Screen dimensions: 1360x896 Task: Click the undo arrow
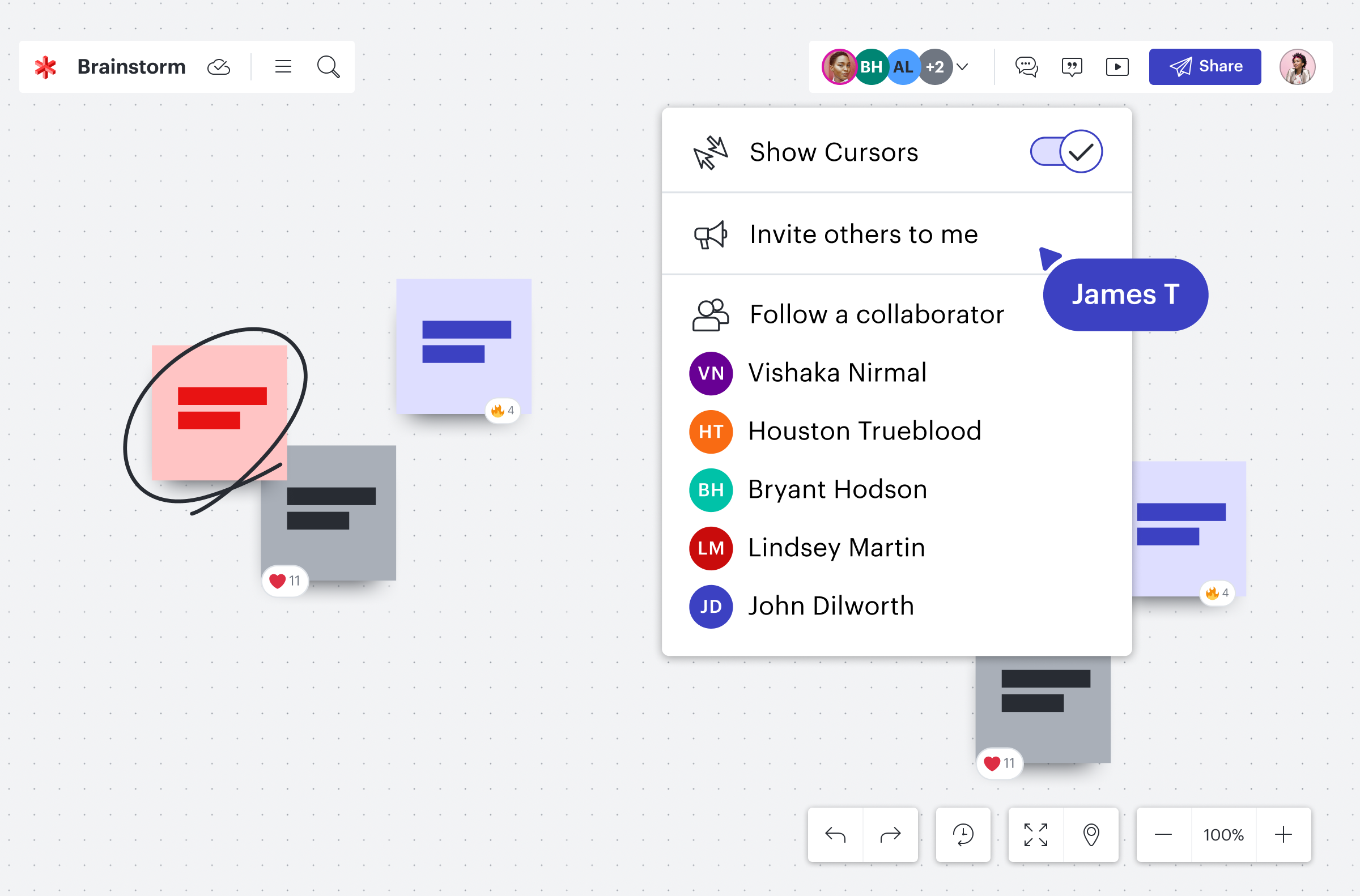(x=835, y=835)
